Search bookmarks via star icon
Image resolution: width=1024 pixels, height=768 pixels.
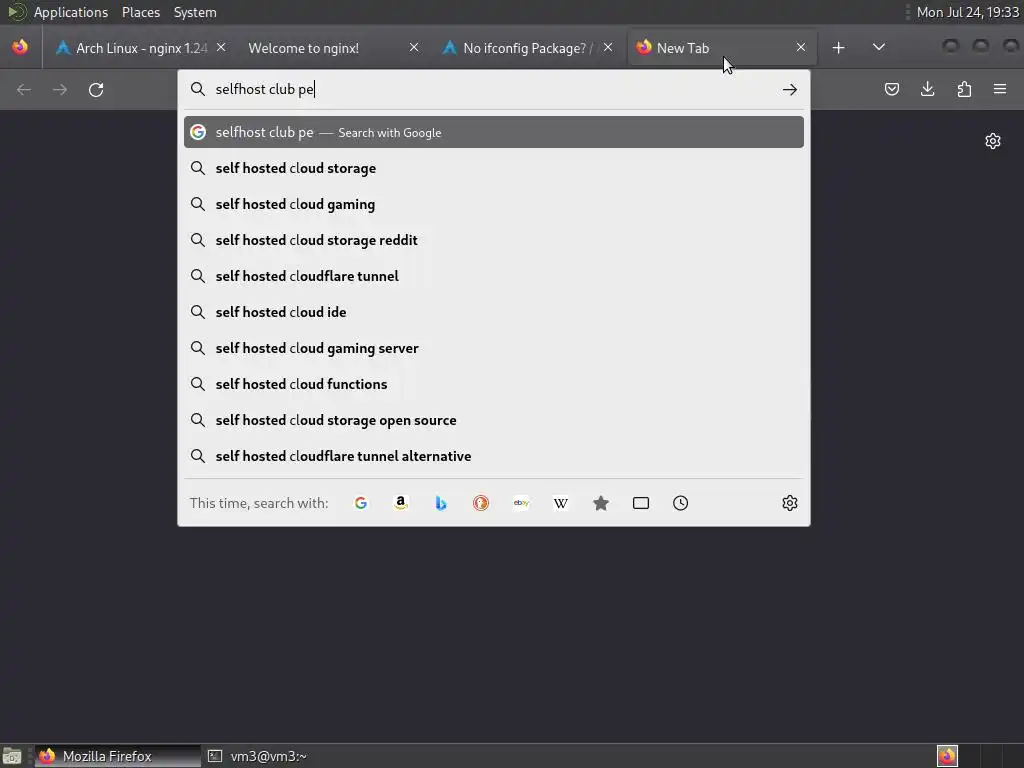[601, 503]
